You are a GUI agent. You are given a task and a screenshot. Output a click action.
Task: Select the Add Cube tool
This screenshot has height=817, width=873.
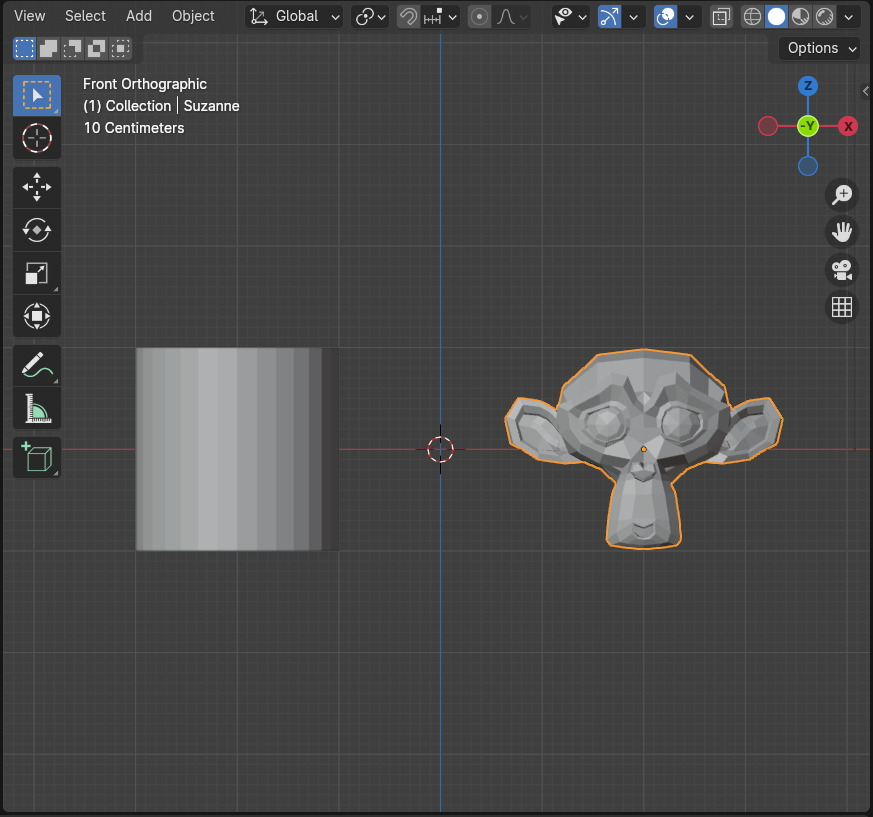pyautogui.click(x=37, y=458)
